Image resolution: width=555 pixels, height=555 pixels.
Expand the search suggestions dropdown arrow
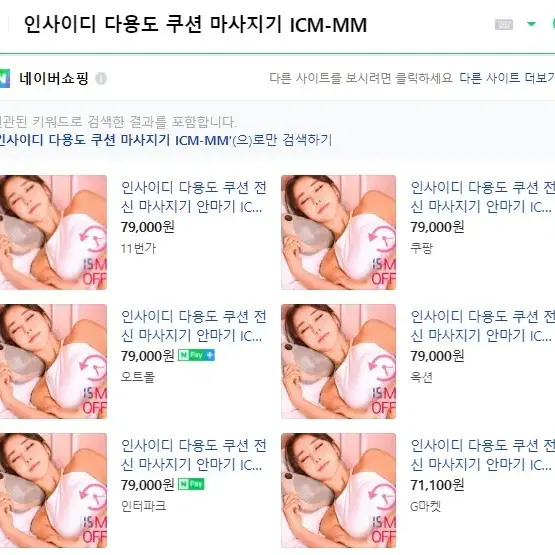point(531,24)
